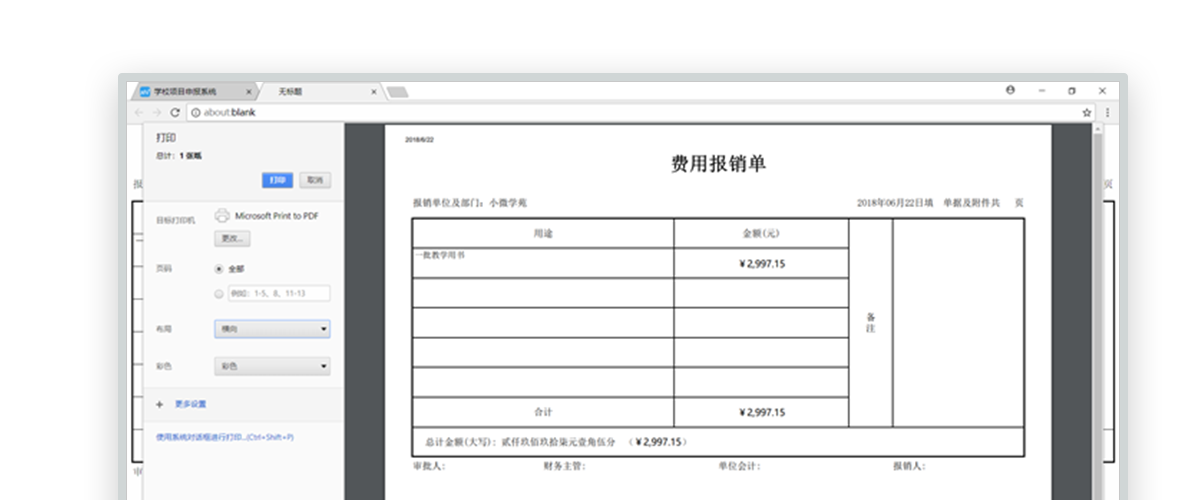The width and height of the screenshot is (1200, 500).
Task: Open the user profile icon in title bar
Action: (1010, 90)
